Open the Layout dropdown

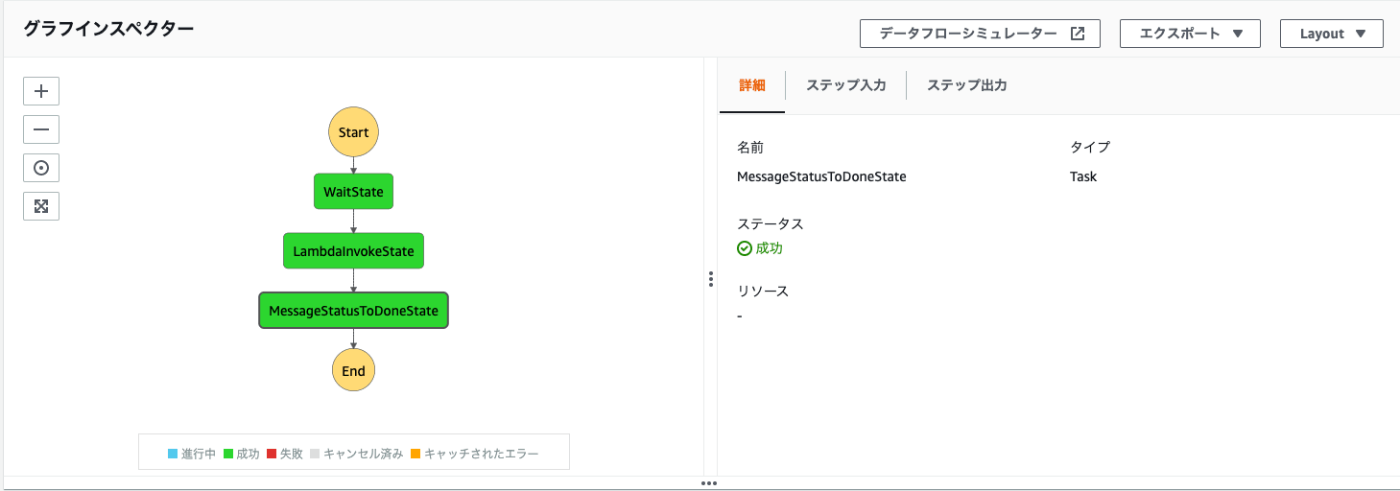(1333, 33)
